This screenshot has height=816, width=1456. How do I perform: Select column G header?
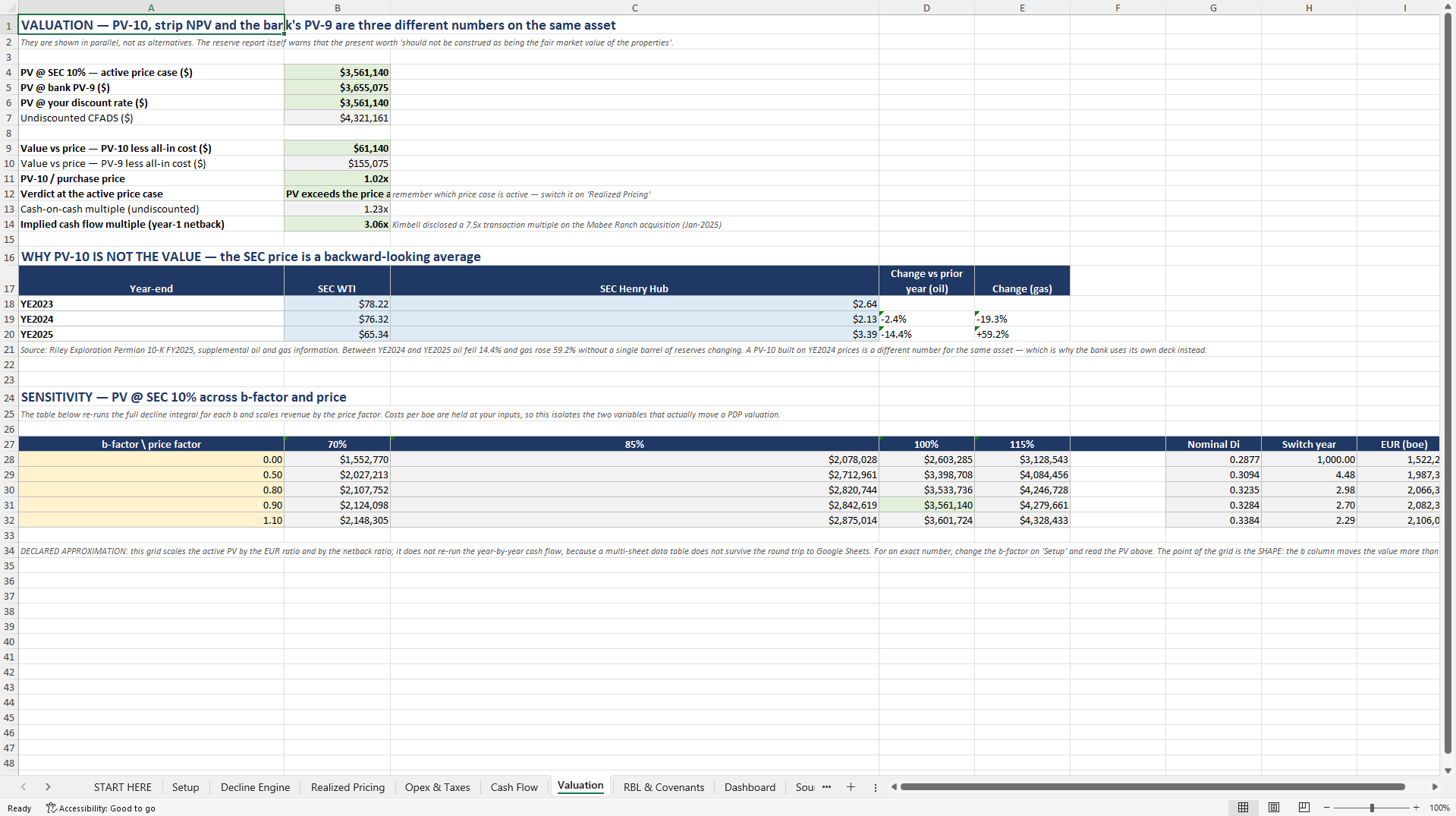tap(1213, 8)
